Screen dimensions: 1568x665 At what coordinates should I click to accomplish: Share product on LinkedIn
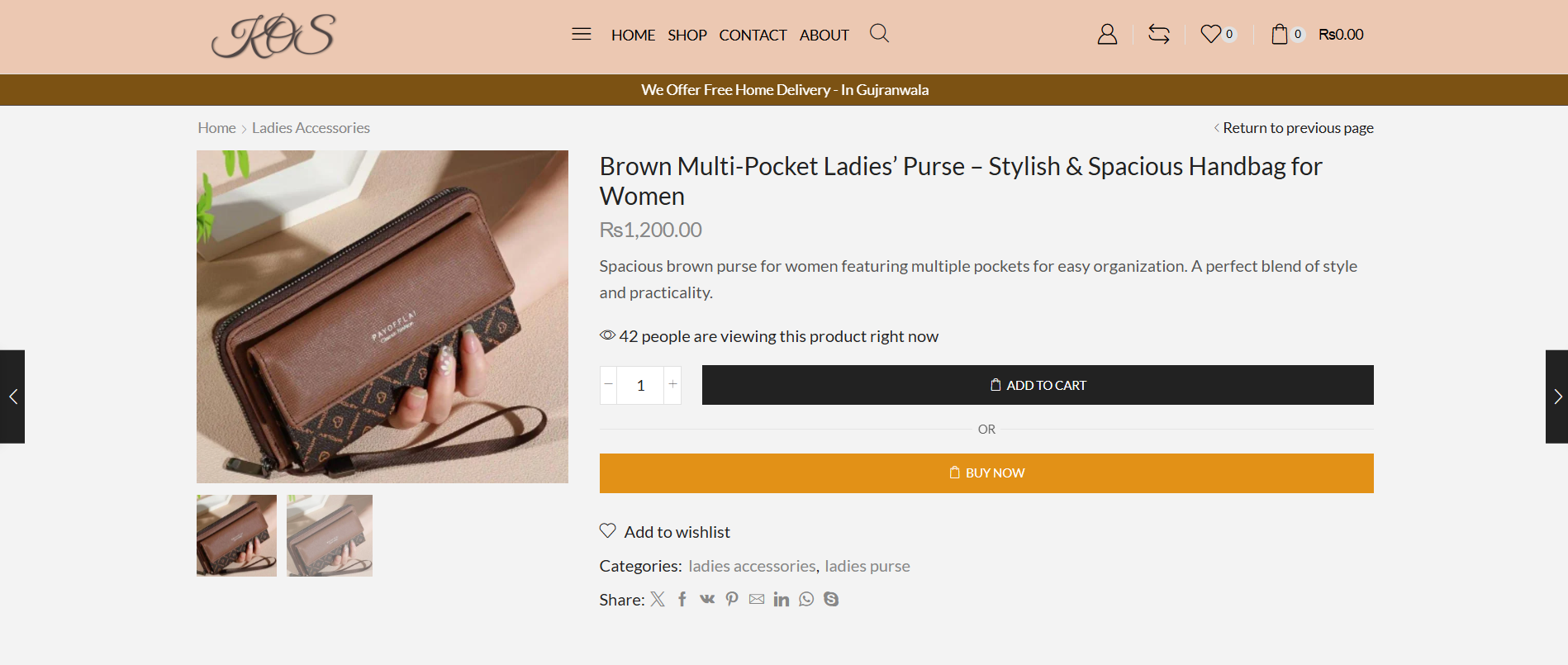point(782,599)
